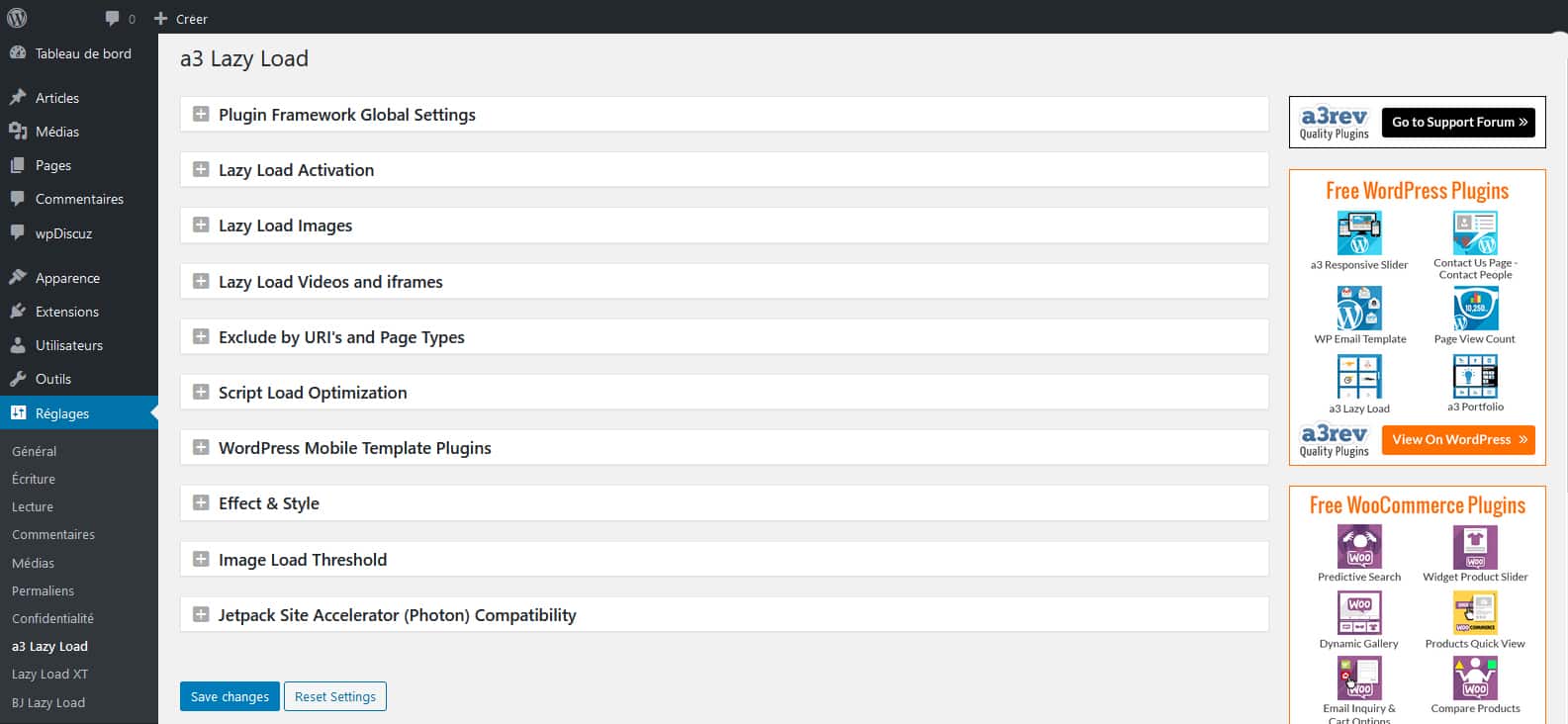Image resolution: width=1568 pixels, height=724 pixels.
Task: Open the Page View Count plugin icon
Action: click(x=1475, y=309)
